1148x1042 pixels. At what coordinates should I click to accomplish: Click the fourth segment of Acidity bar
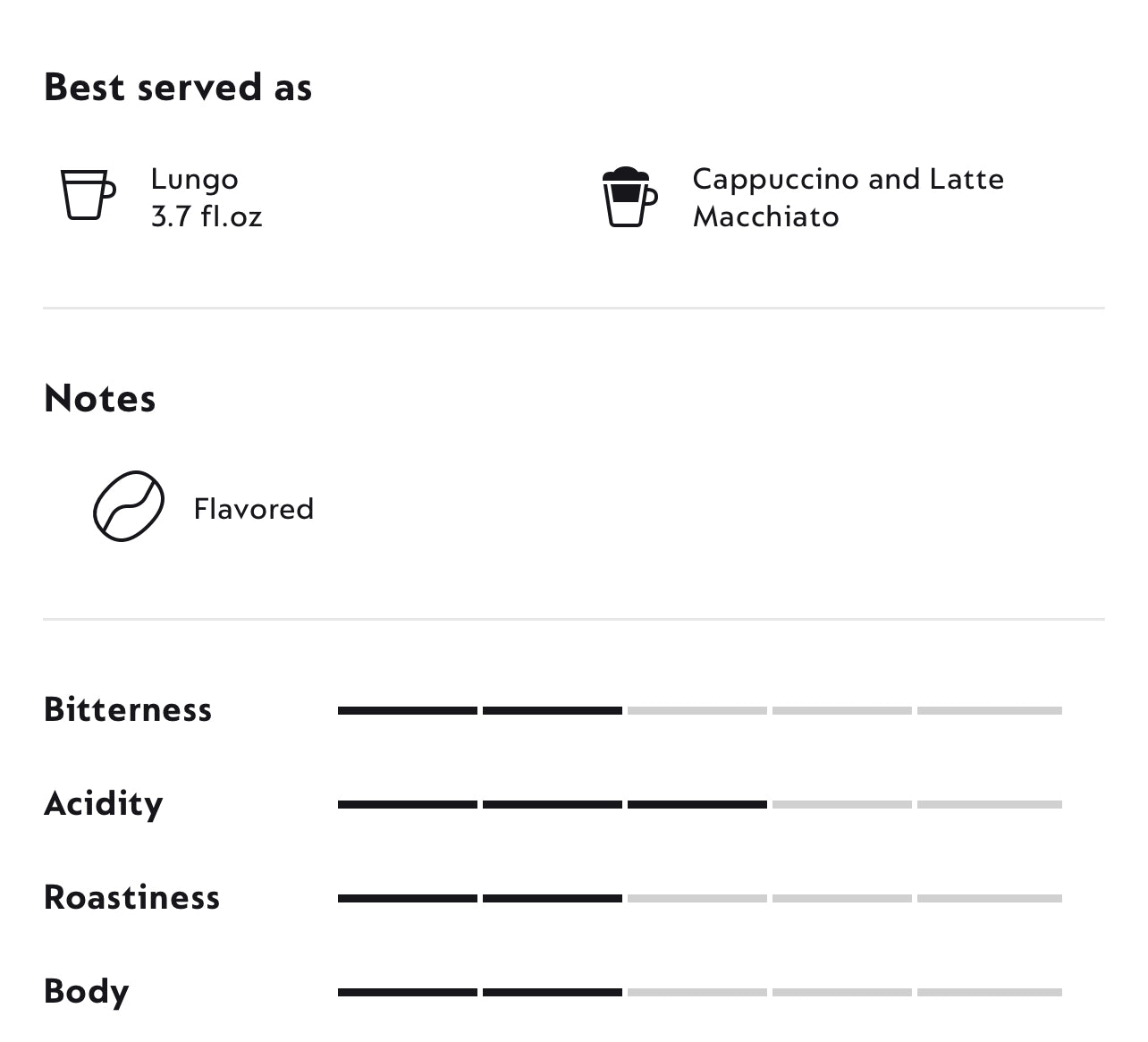click(842, 804)
